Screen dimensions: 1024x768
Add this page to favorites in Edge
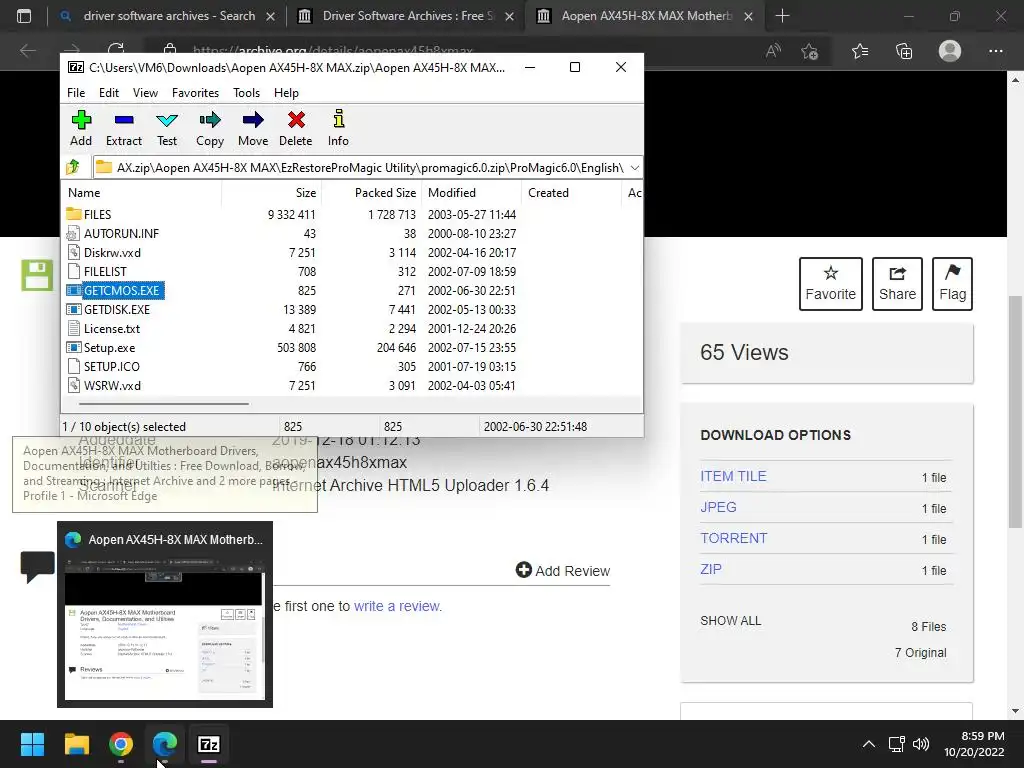[810, 51]
